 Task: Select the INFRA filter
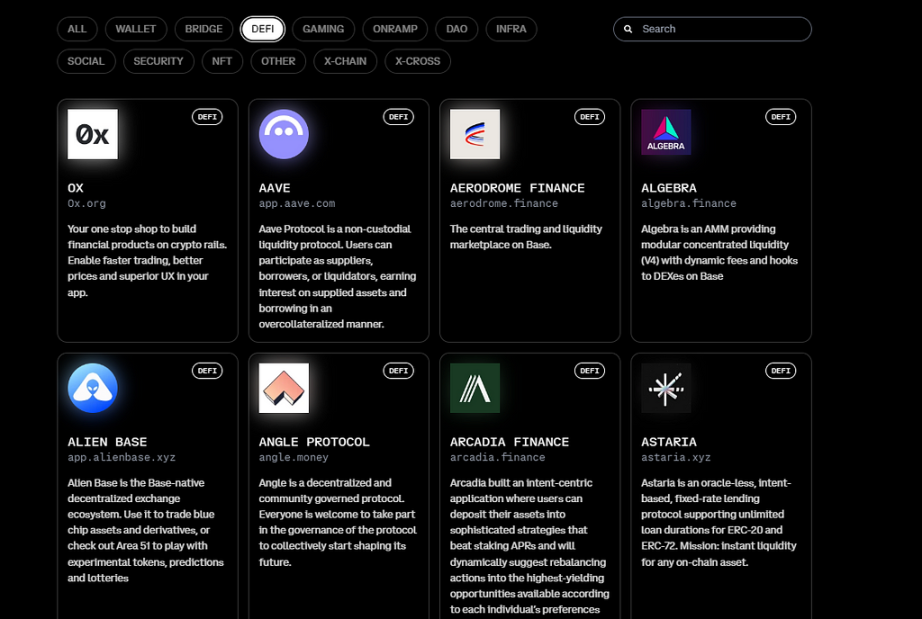pos(511,29)
